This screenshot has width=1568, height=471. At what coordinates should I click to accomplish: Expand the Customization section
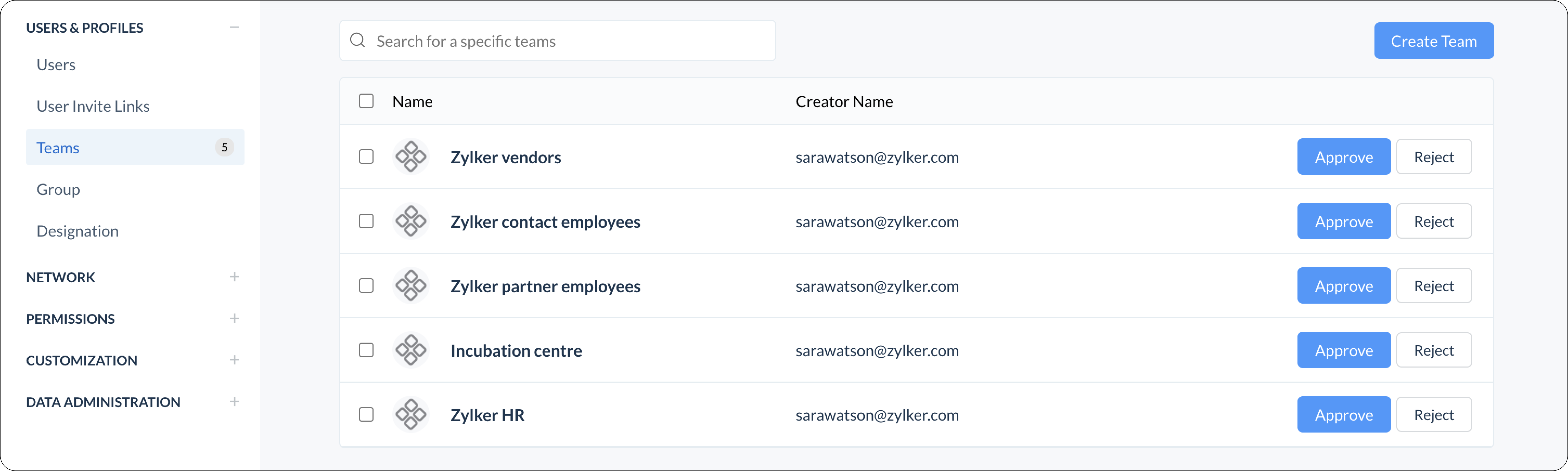coord(234,360)
